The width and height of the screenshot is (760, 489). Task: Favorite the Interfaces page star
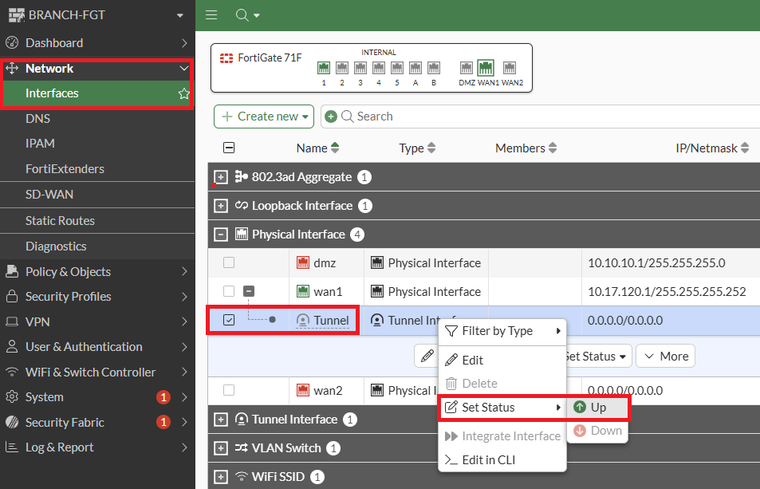[x=184, y=94]
